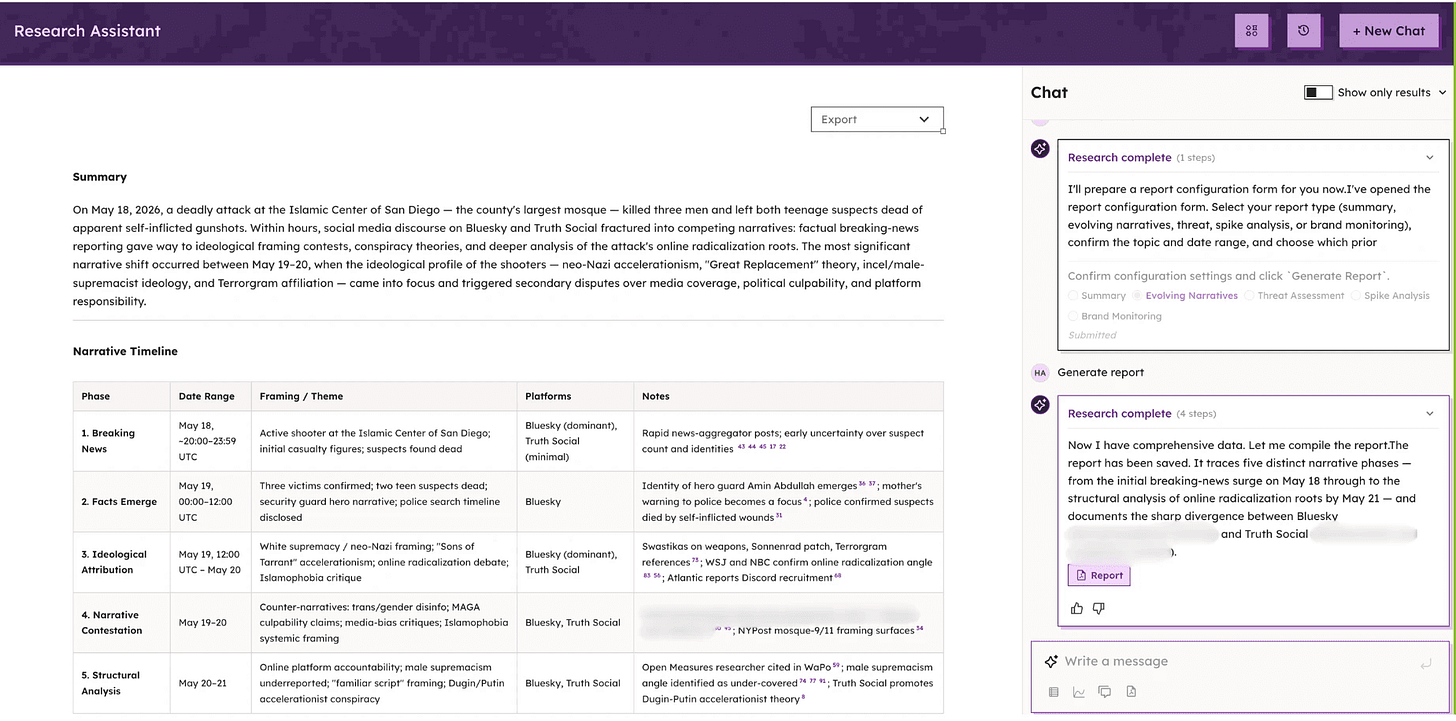Give thumbs up to the response

coord(1076,608)
